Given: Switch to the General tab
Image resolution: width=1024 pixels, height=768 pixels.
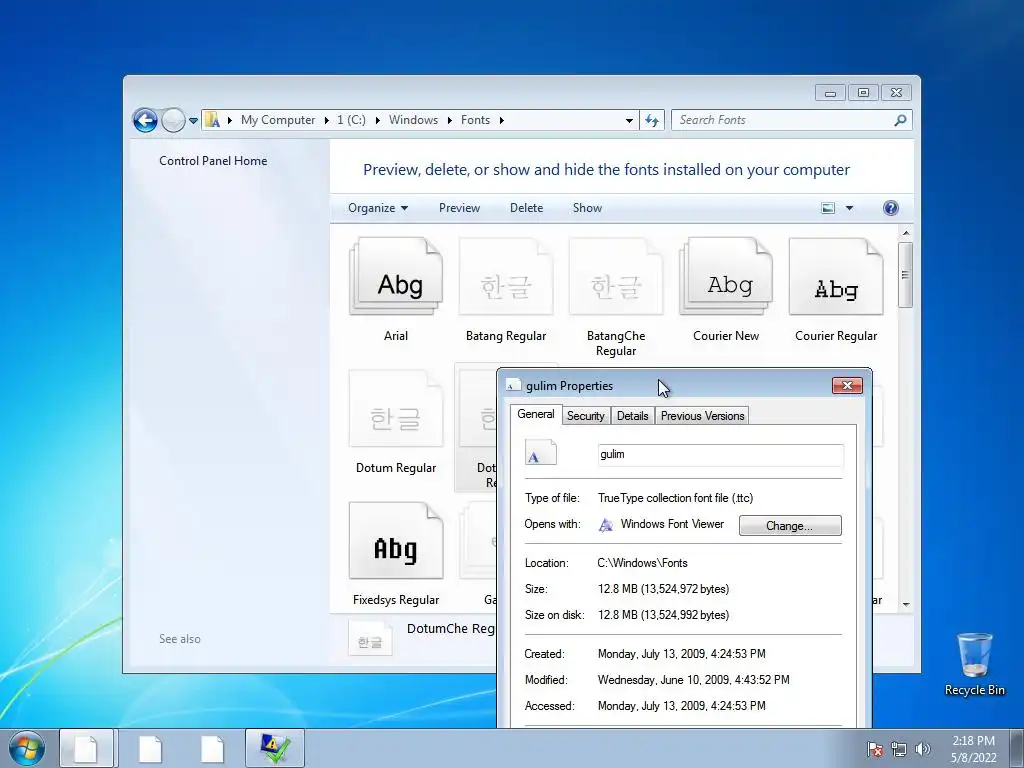Looking at the screenshot, I should [536, 414].
